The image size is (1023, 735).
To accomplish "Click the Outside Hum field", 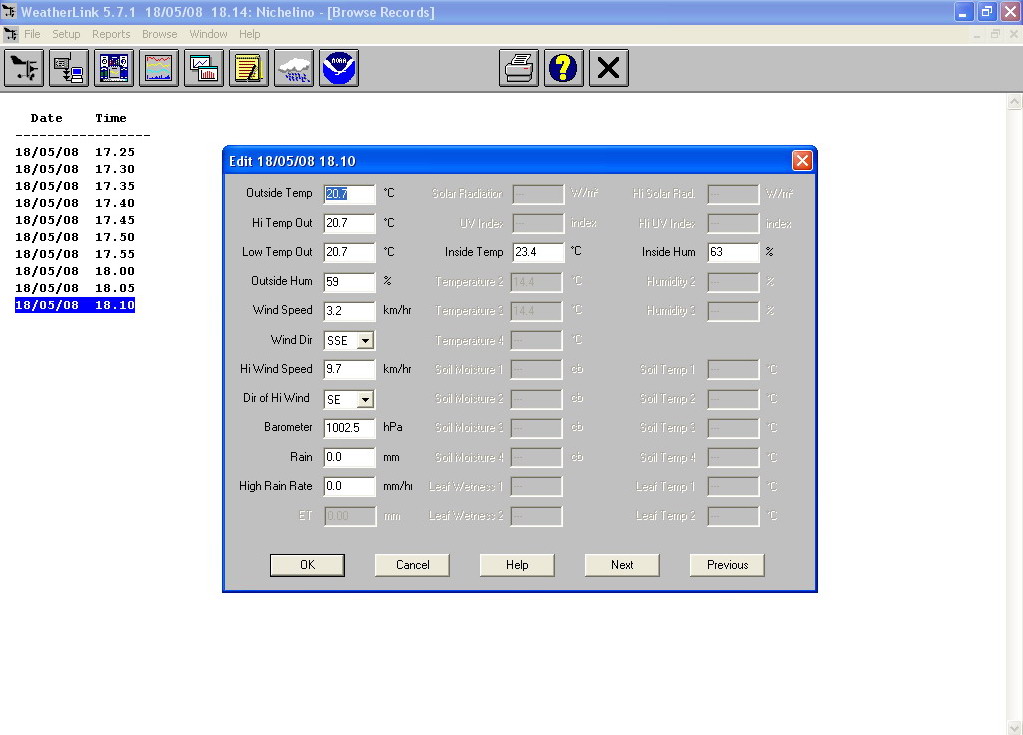I will coord(350,282).
